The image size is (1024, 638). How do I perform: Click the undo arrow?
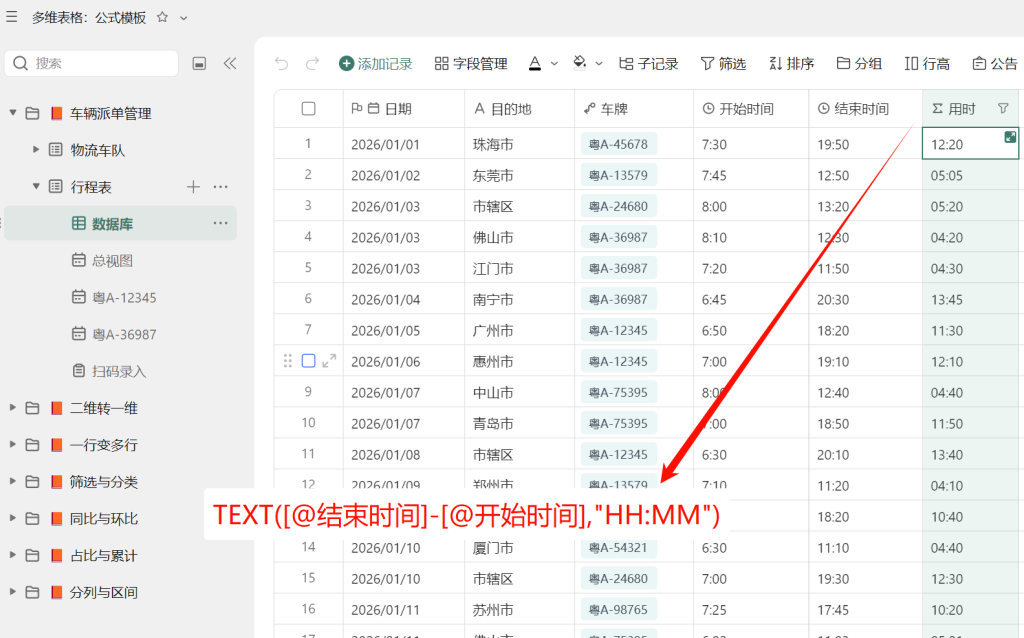tap(281, 63)
